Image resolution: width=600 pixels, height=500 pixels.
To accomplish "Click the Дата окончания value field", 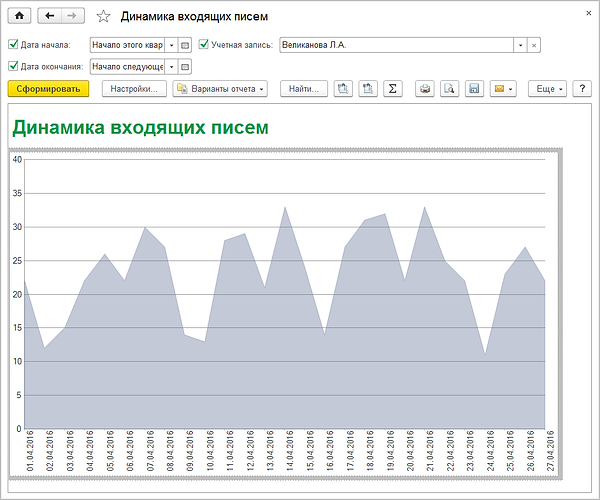I will [127, 67].
